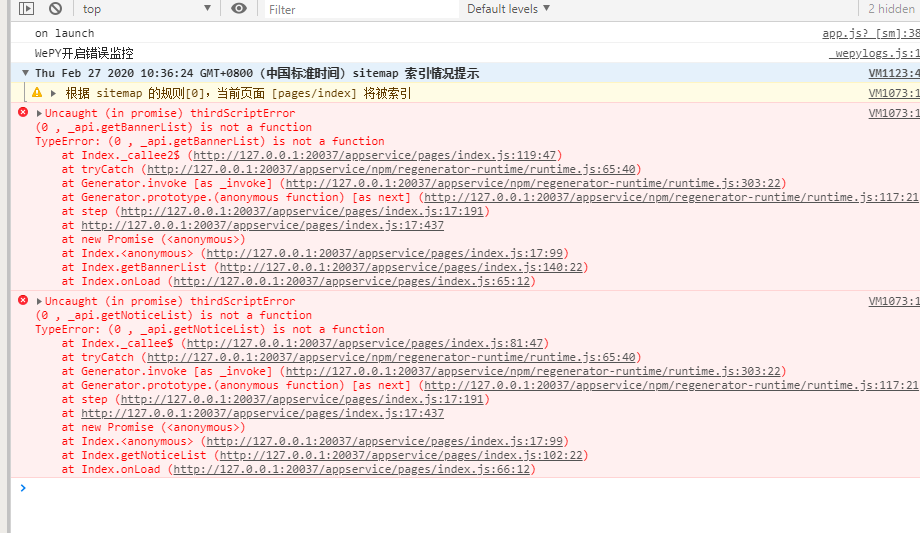The width and height of the screenshot is (920, 533).
Task: Open index.js:17:191 link in getNoticeList trace
Action: click(x=302, y=400)
